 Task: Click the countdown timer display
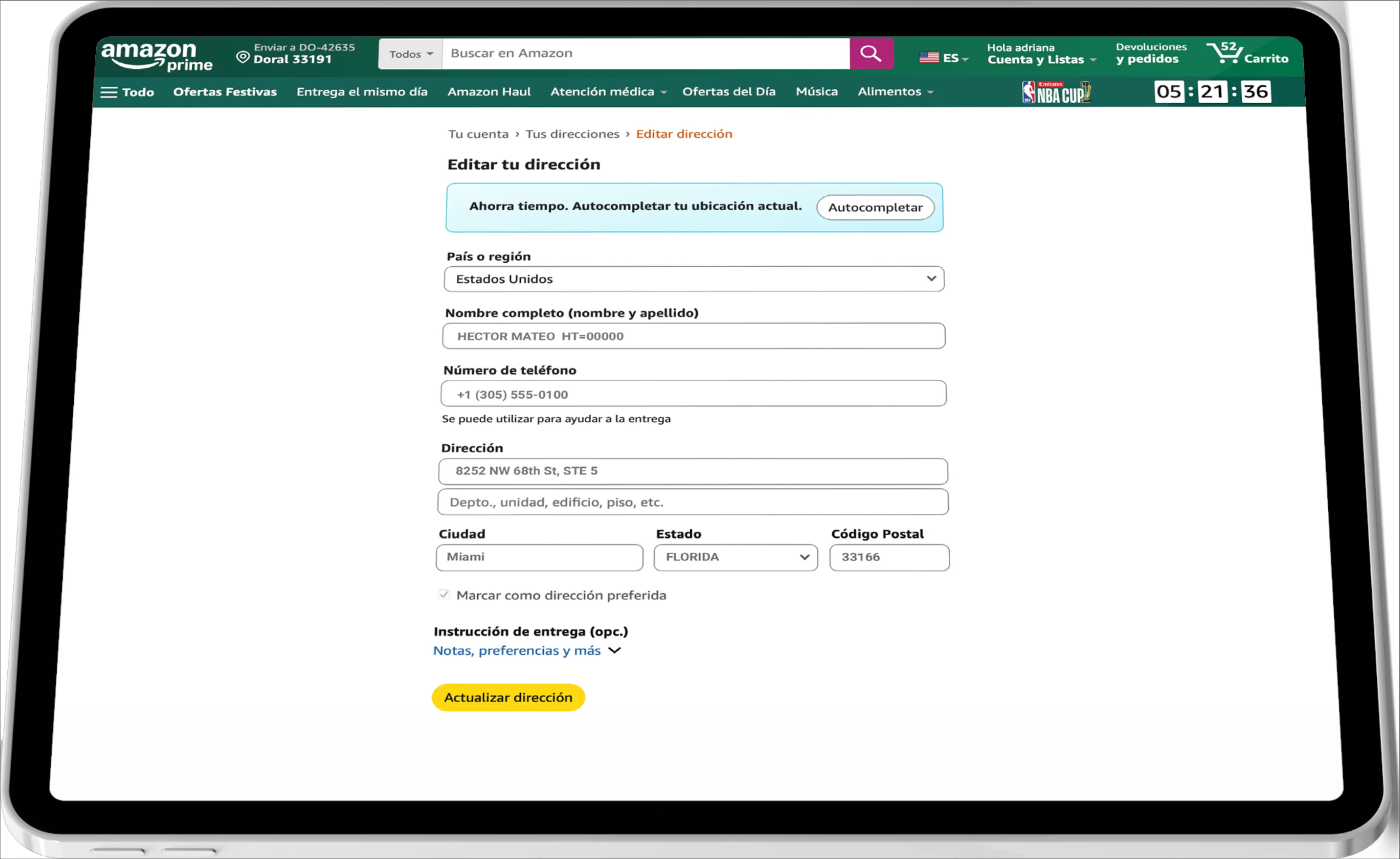pos(1213,92)
